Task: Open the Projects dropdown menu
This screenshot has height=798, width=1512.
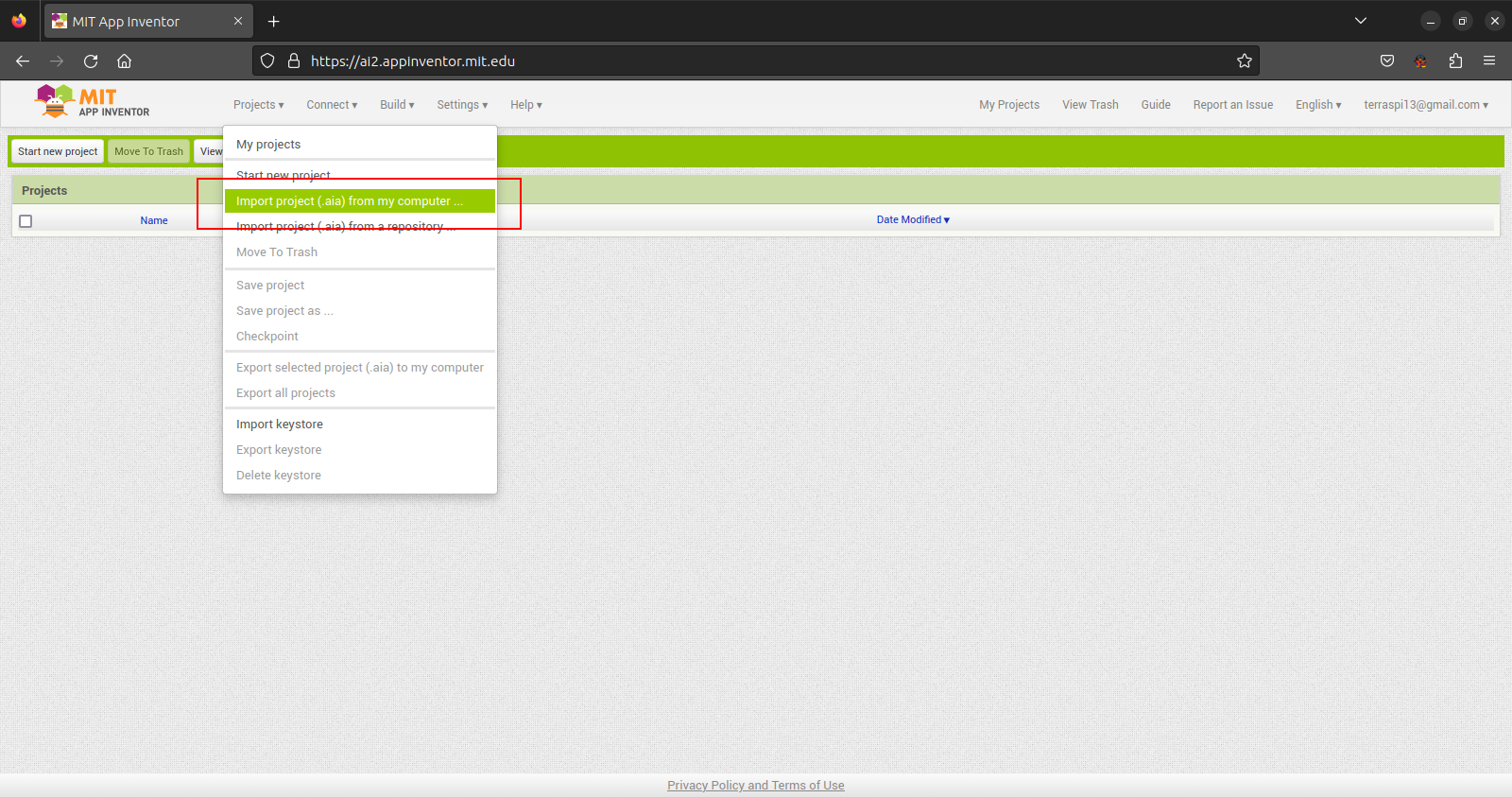Action: (258, 105)
